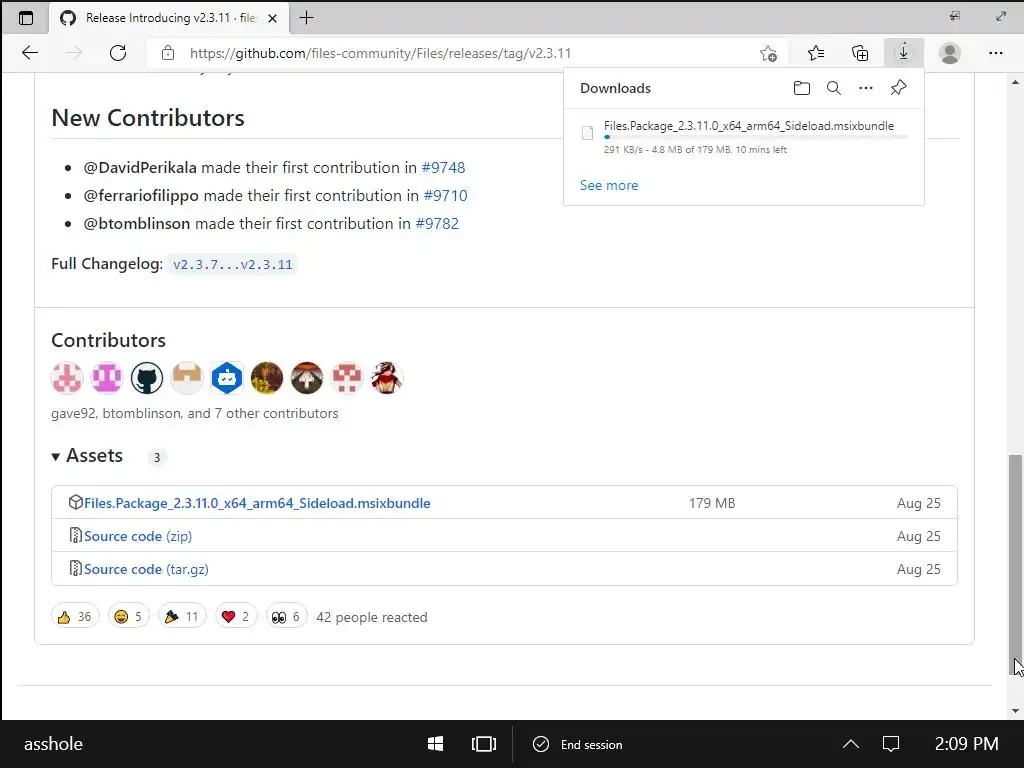Toggle laugh reaction 5
This screenshot has height=768, width=1024.
coord(128,616)
